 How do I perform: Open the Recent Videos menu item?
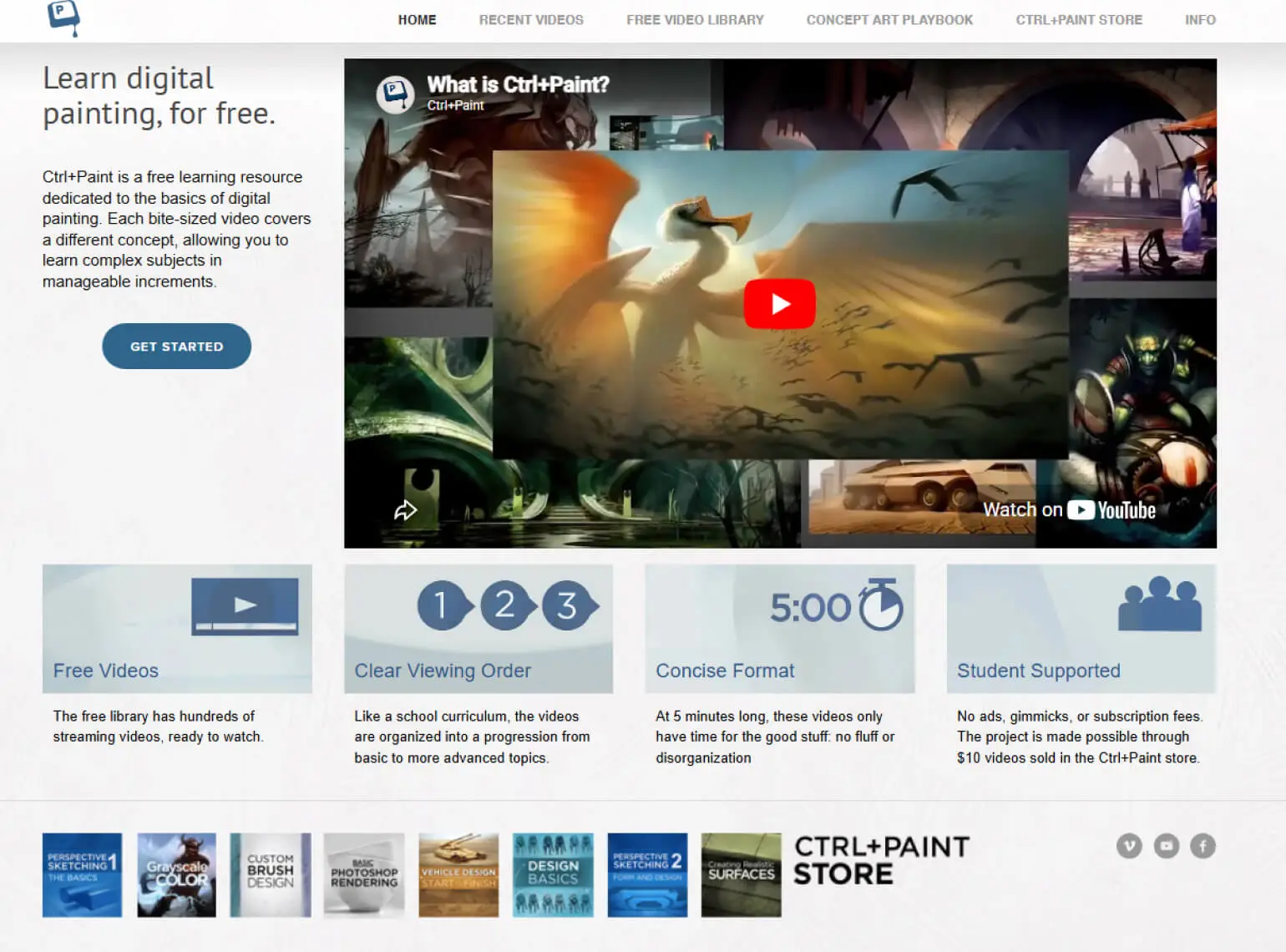(531, 20)
